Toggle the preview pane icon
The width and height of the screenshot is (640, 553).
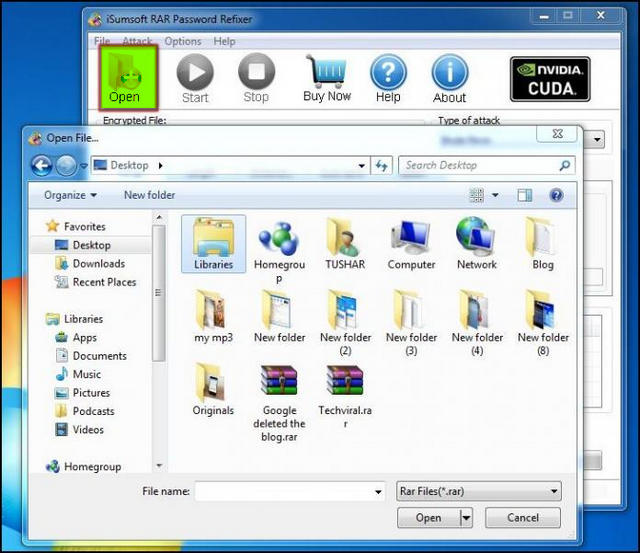[524, 195]
